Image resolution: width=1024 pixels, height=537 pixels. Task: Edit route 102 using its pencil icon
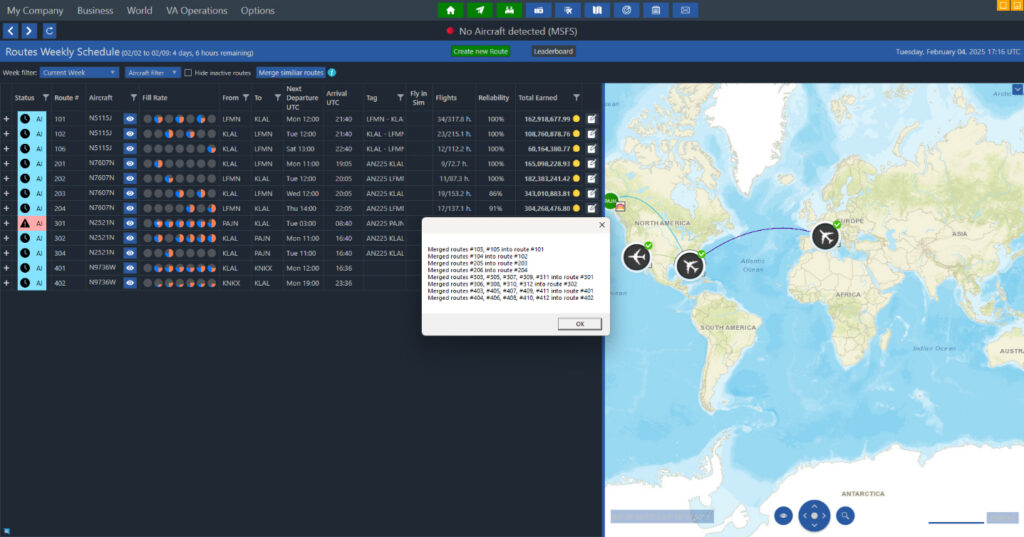tap(592, 134)
